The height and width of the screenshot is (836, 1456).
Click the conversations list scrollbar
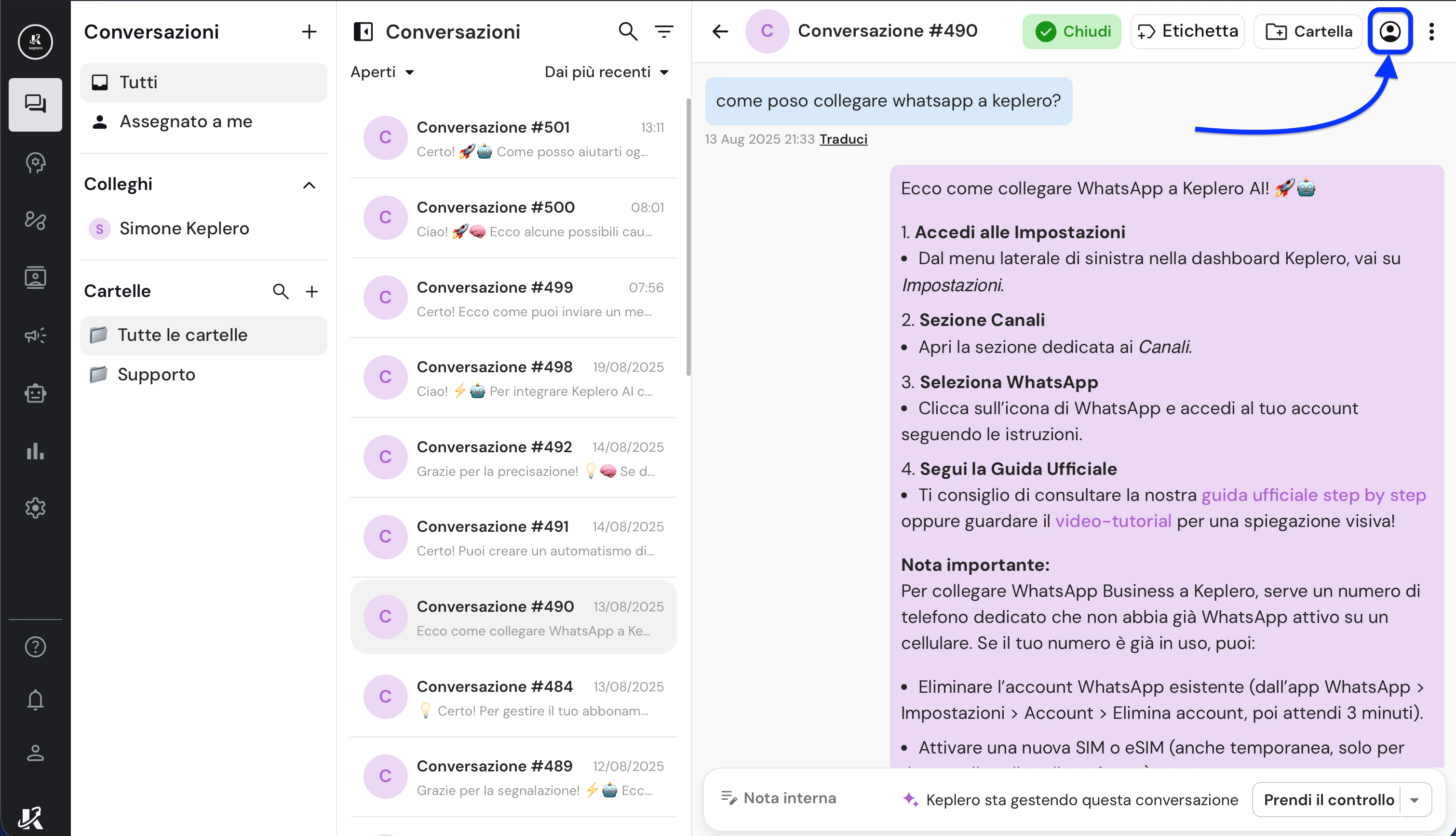[688, 238]
